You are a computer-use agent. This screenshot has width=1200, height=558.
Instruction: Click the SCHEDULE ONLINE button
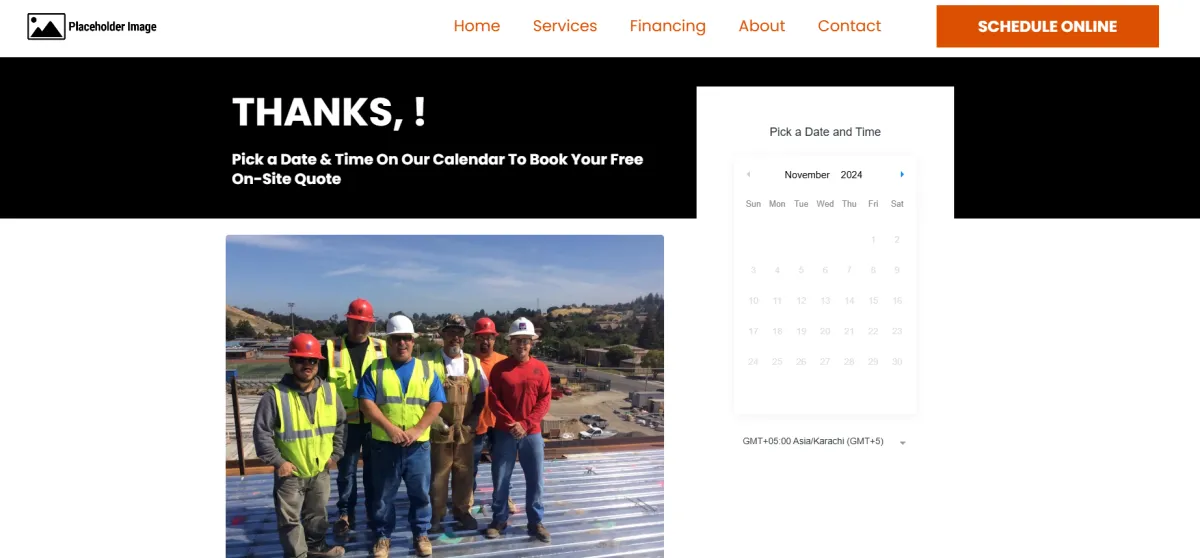coord(1047,26)
